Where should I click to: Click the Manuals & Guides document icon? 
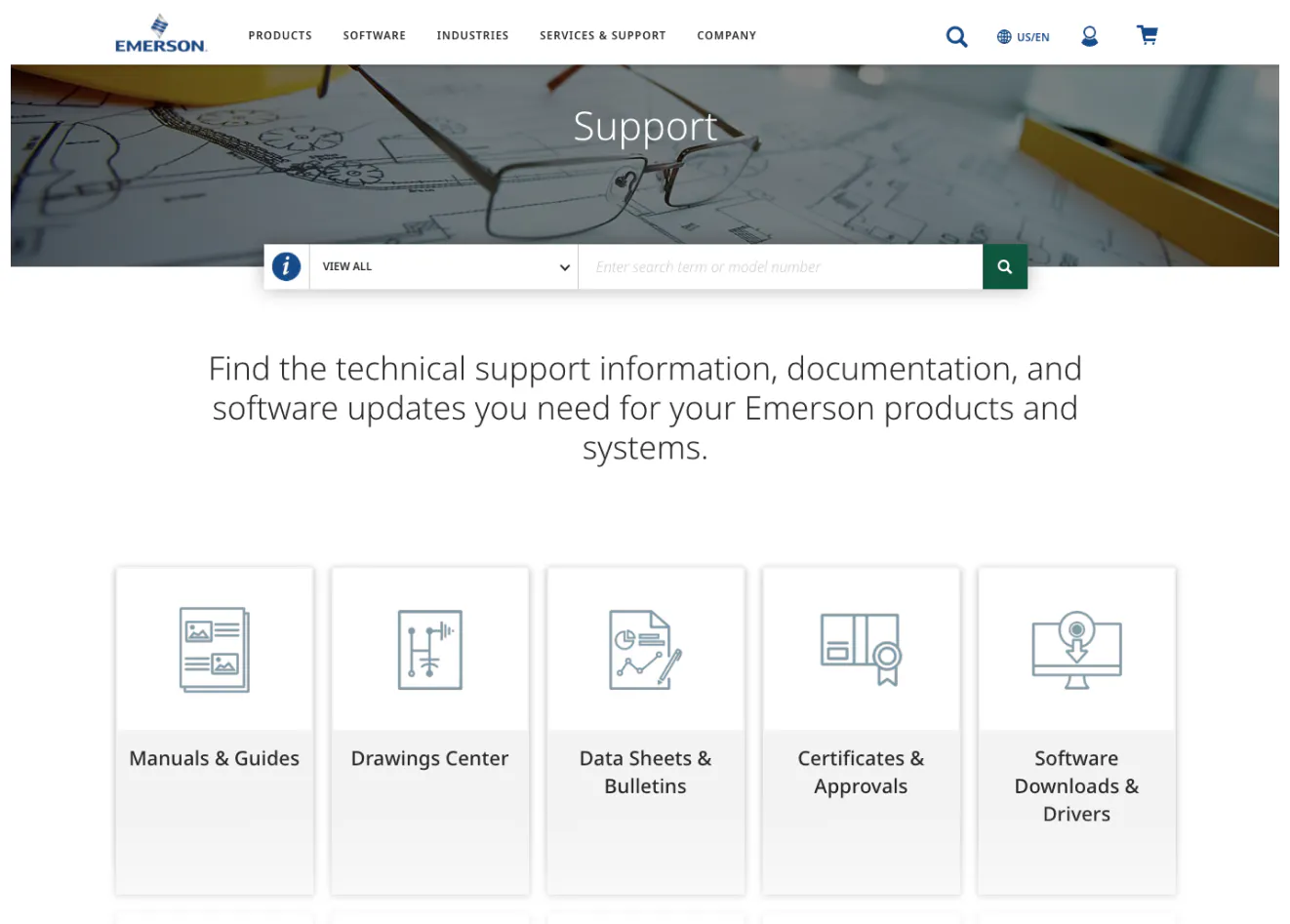click(215, 650)
